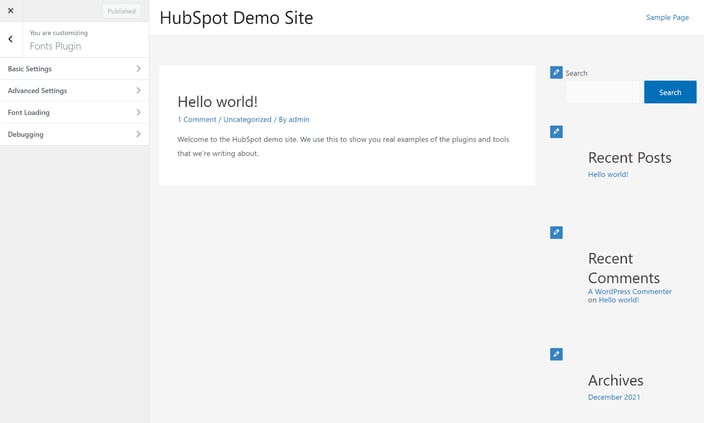Viewport: 704px width, 423px height.
Task: Open Hello world! link under Recent Comments
Action: (619, 300)
